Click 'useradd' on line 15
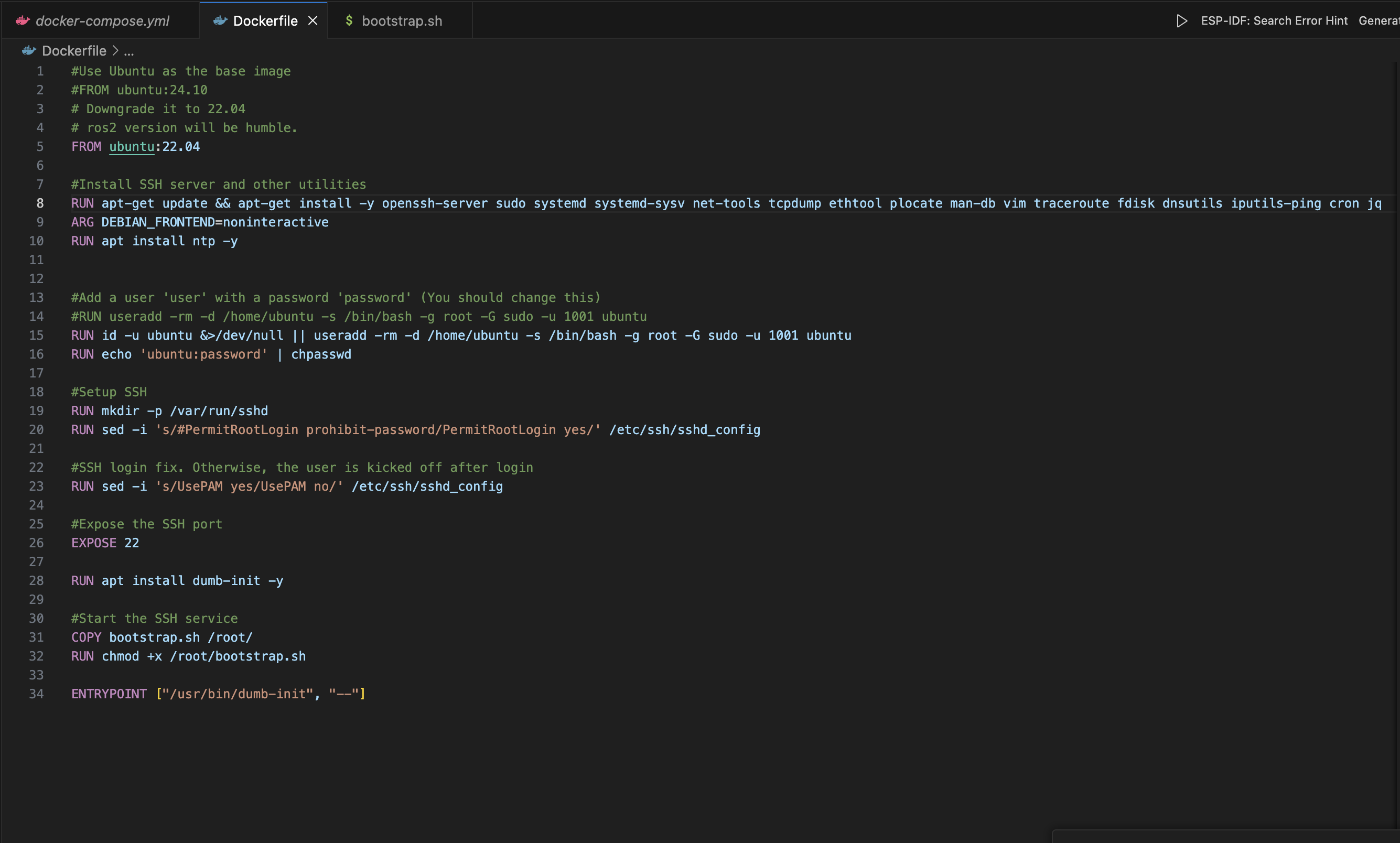 340,336
